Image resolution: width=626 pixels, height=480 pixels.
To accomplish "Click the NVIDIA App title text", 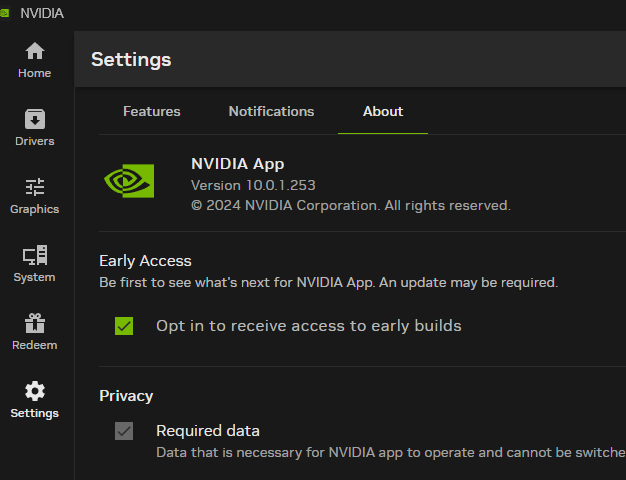I will [x=238, y=164].
